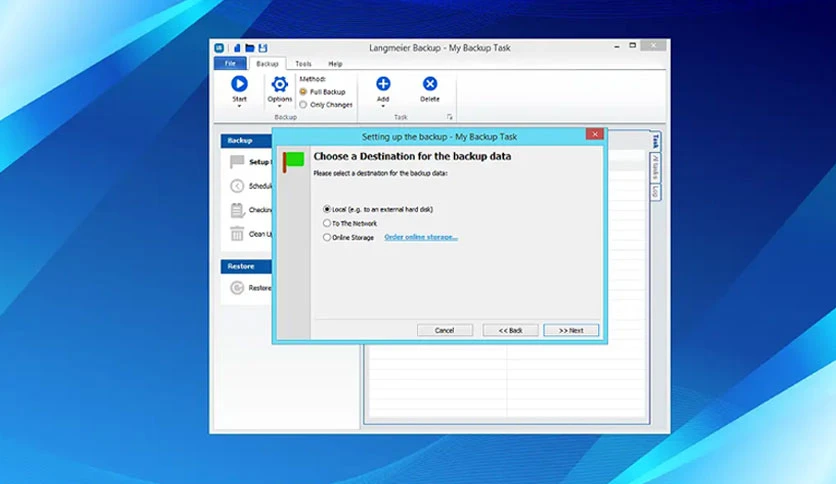Click the Delete task icon

tap(430, 84)
